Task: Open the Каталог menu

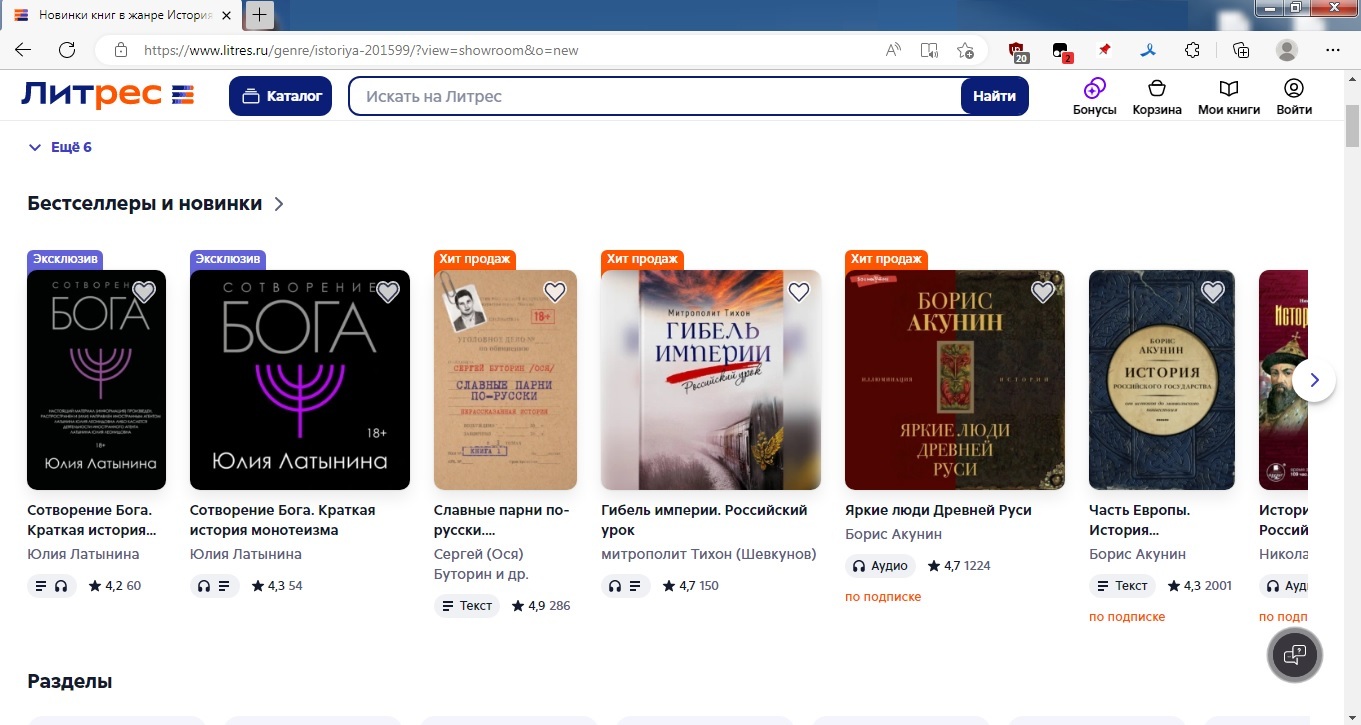Action: tap(280, 96)
